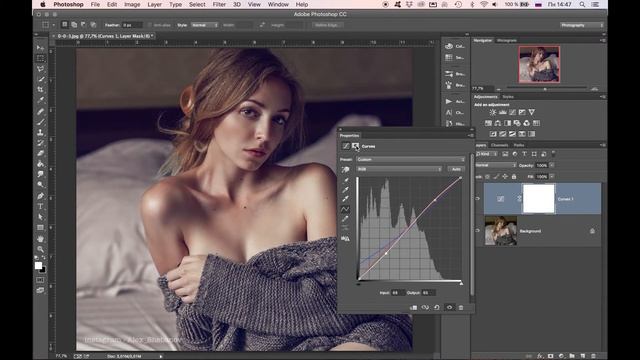Select the Clone Stamp tool
Viewport: 640px width, 360px height.
pyautogui.click(x=40, y=132)
